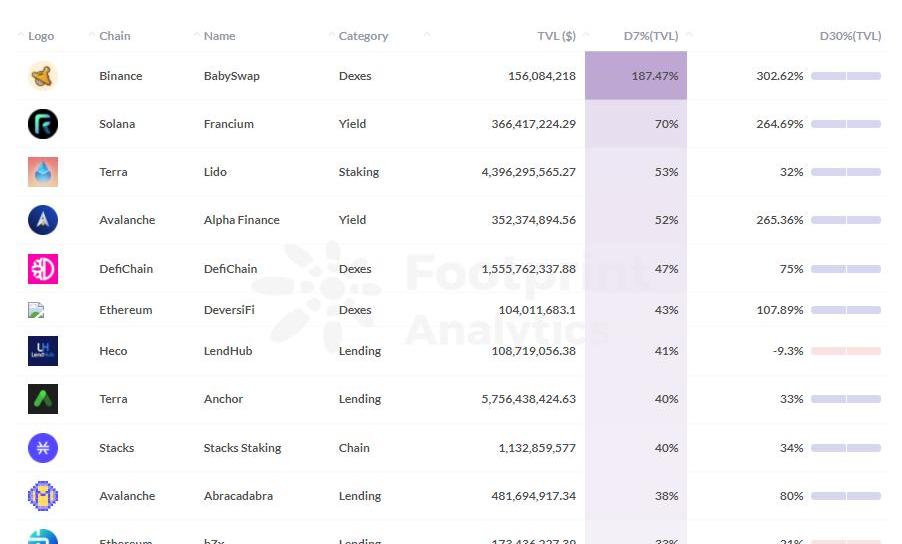This screenshot has height=544, width=902.
Task: Open the BabySwap project name
Action: coord(231,76)
